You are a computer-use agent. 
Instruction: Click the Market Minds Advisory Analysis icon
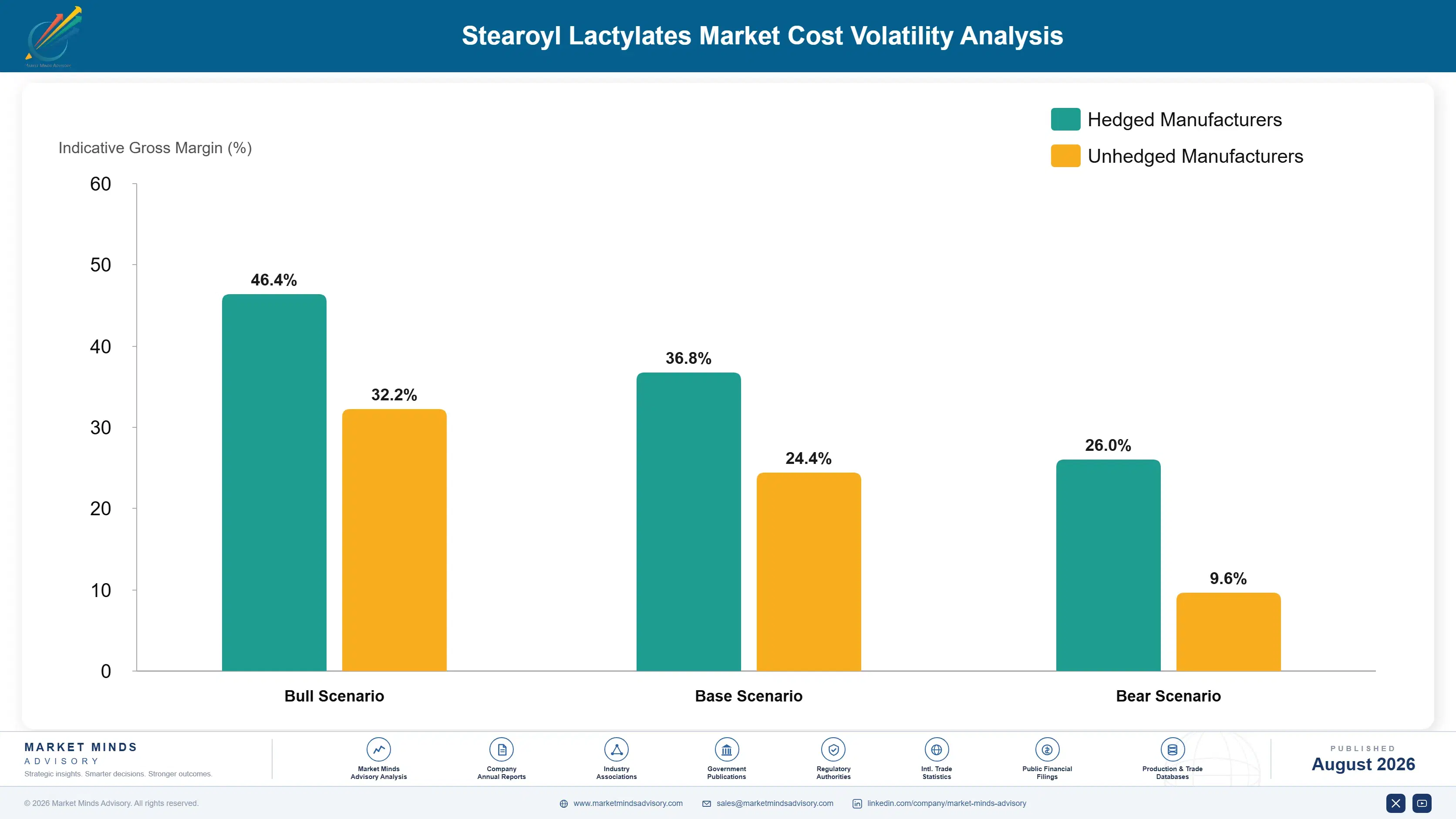click(379, 749)
